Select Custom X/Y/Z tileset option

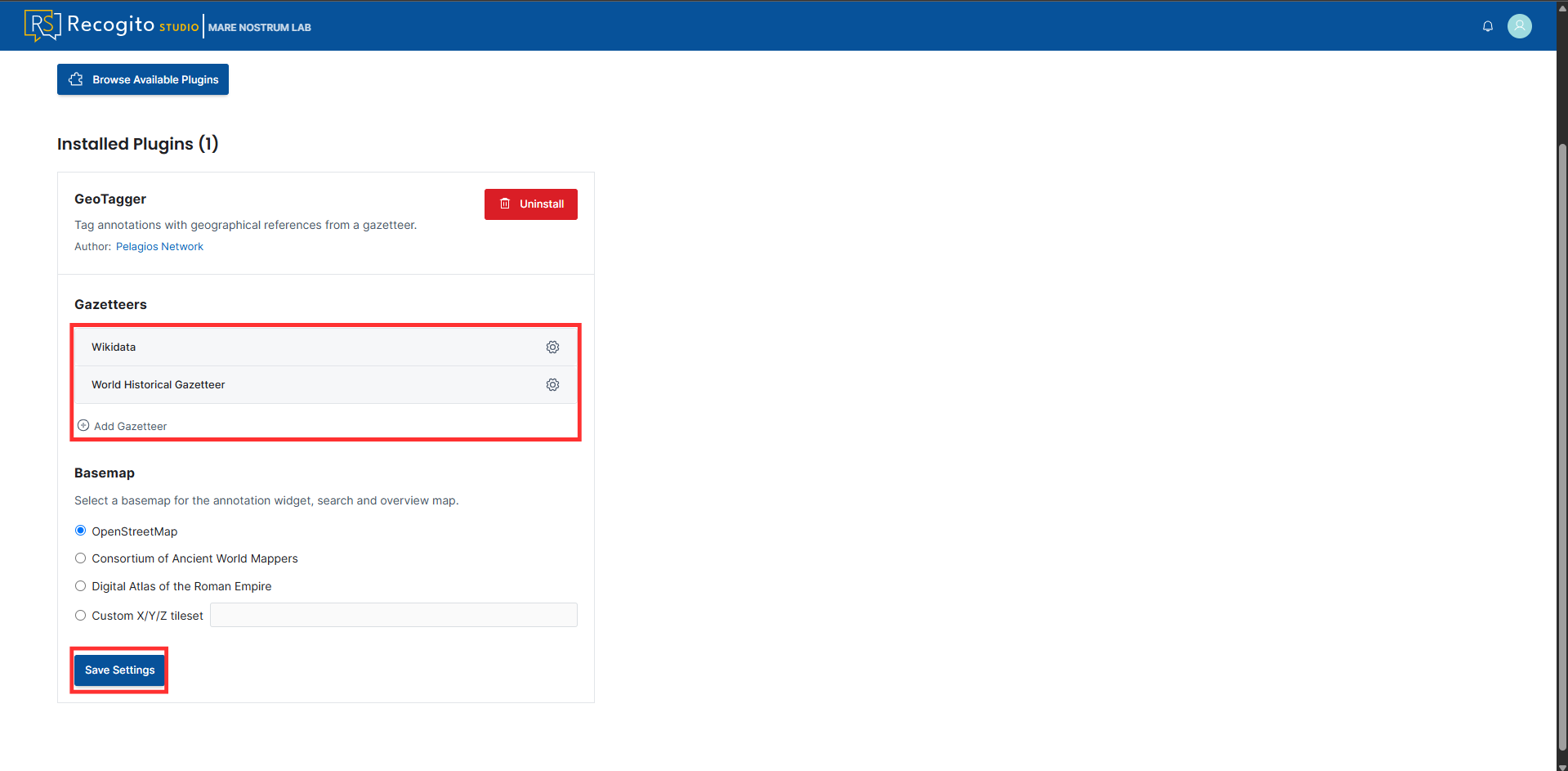coord(80,616)
